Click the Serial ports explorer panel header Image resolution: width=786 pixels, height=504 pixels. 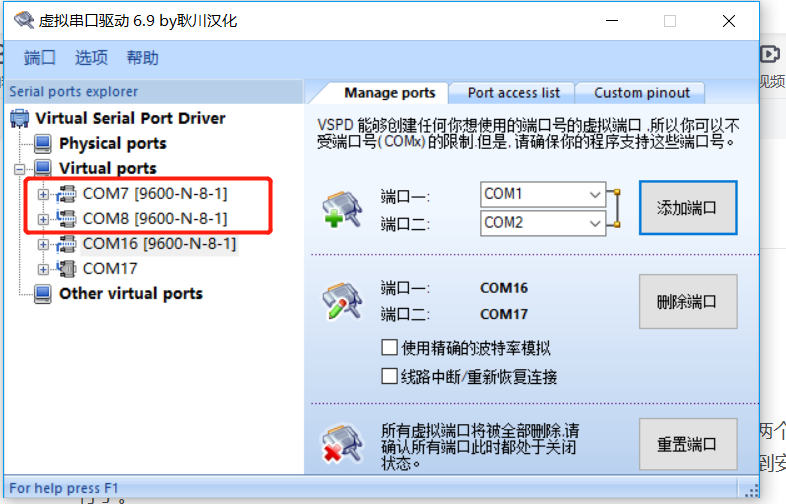point(153,92)
